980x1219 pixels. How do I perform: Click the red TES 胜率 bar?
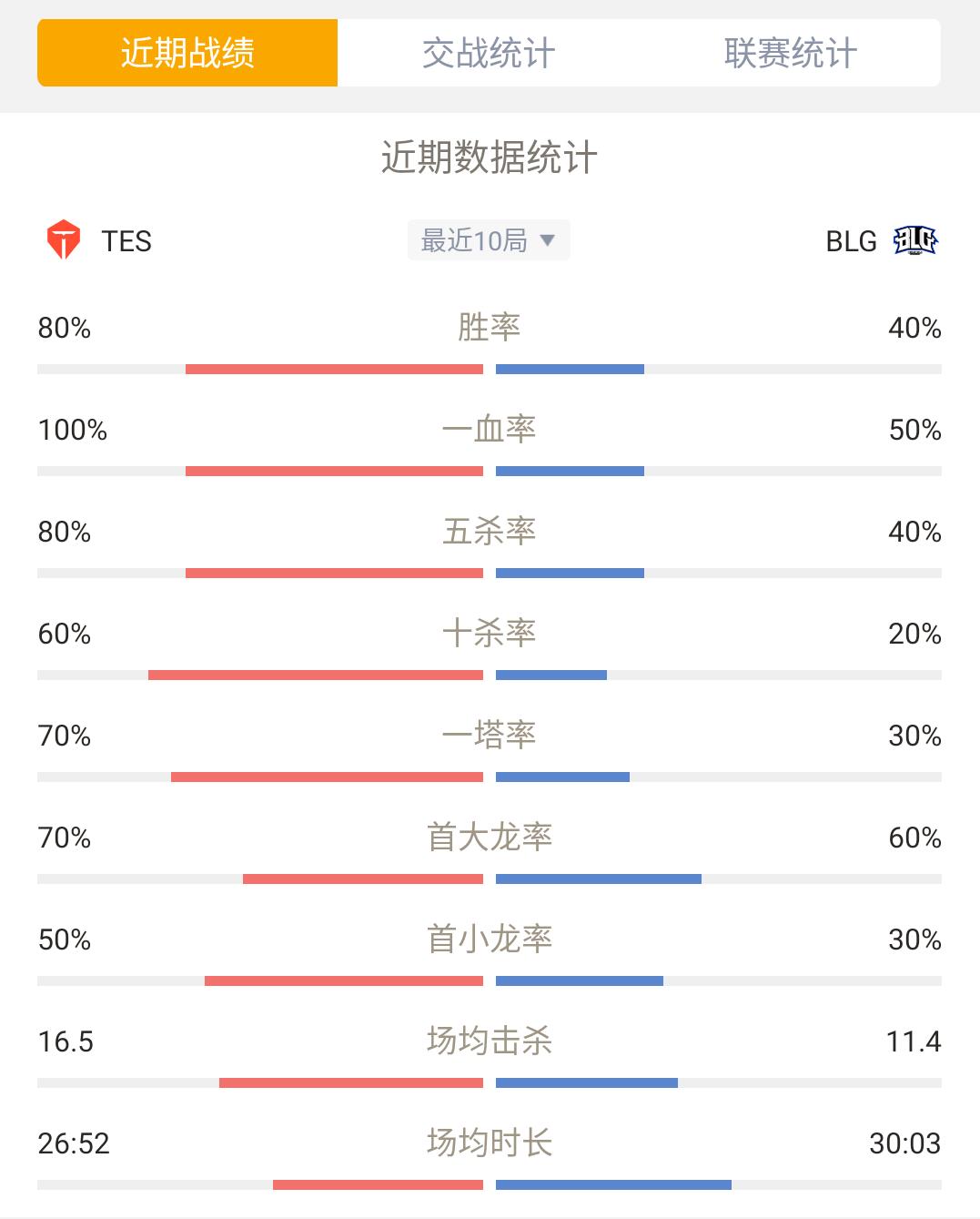coord(334,370)
